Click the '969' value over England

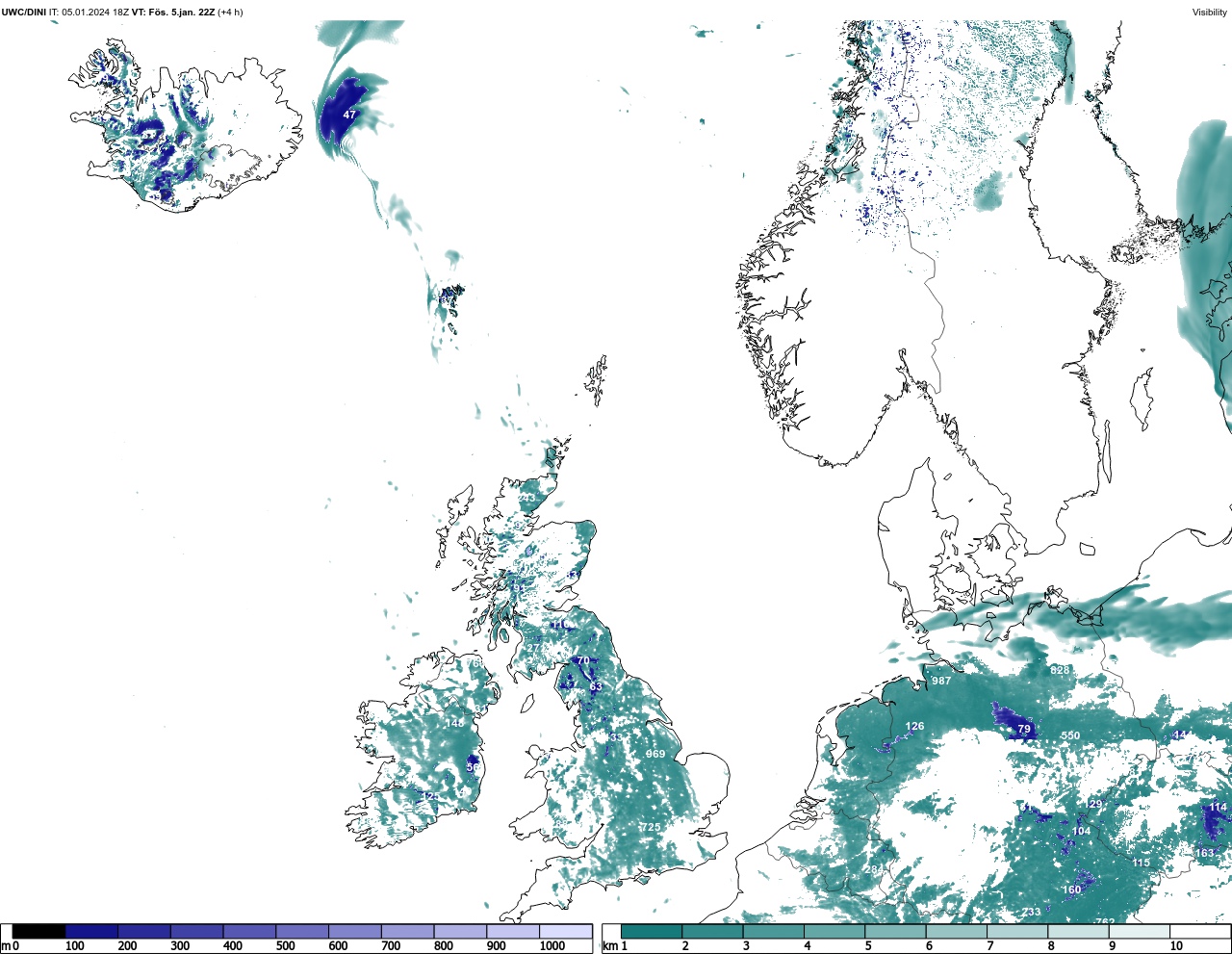655,754
